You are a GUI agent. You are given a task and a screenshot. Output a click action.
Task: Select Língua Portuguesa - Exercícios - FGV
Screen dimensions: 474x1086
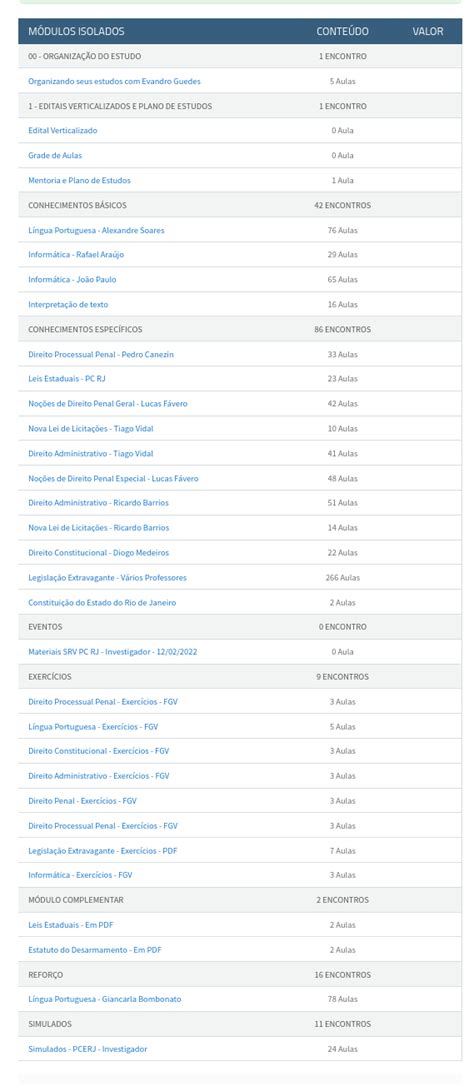(x=93, y=727)
